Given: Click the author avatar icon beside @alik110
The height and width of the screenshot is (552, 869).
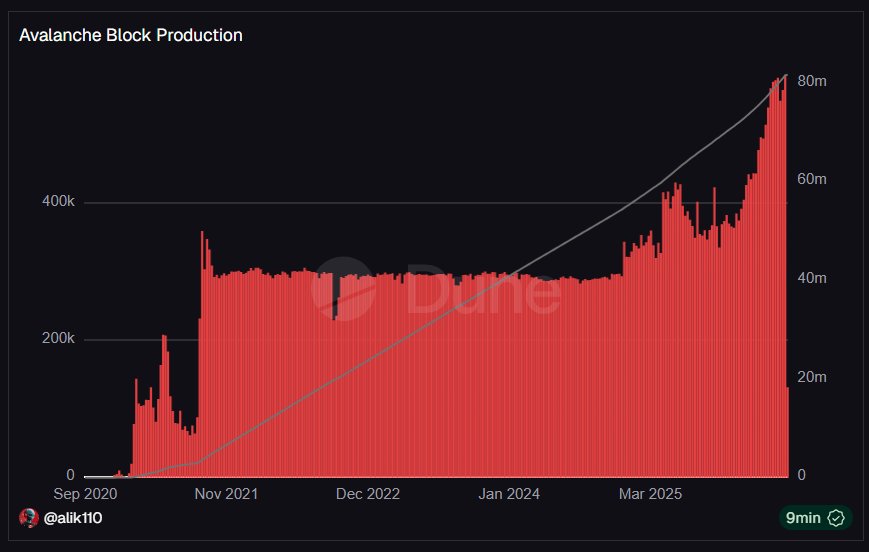Looking at the screenshot, I should [x=29, y=517].
